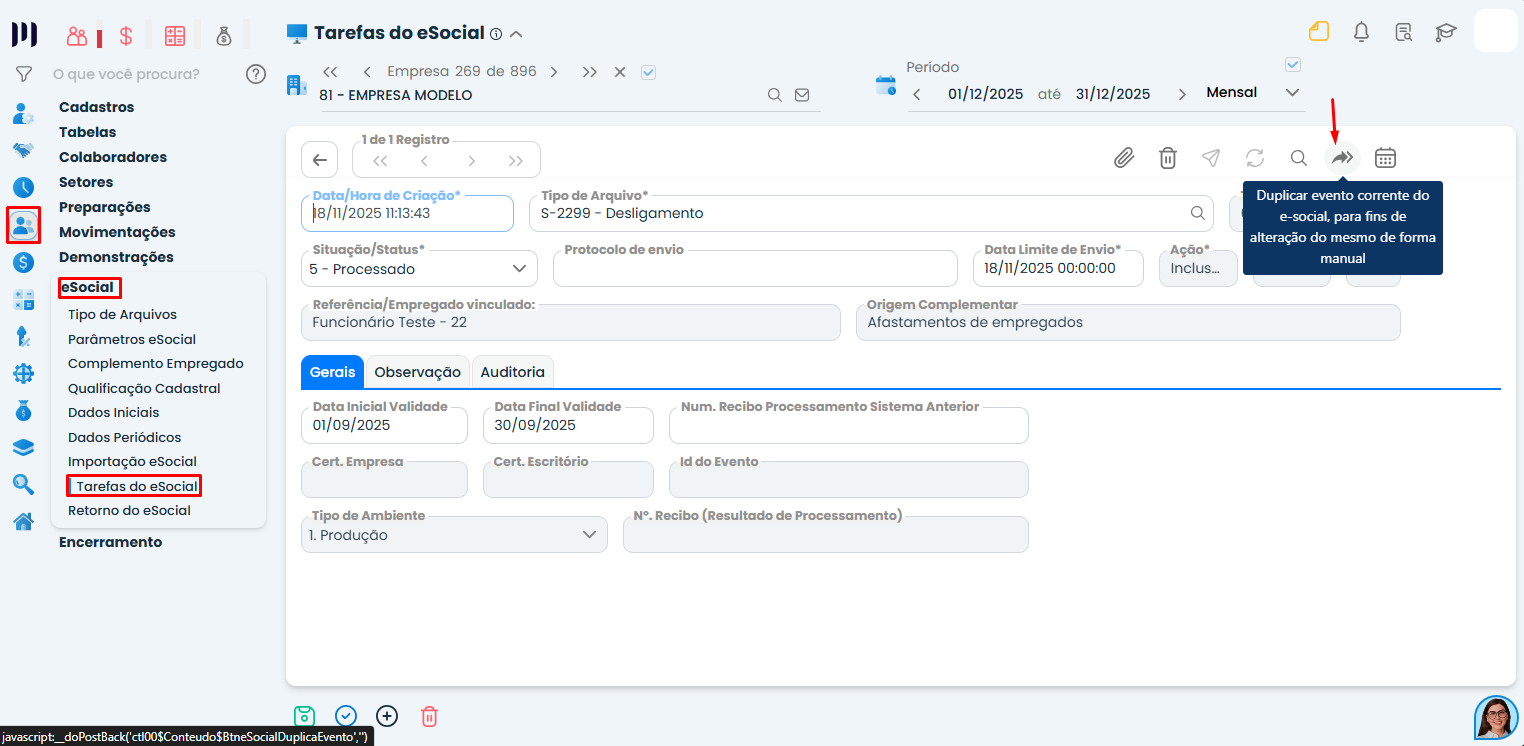Click the paper plane send icon
Viewport: 1524px width, 746px height.
[x=1211, y=158]
